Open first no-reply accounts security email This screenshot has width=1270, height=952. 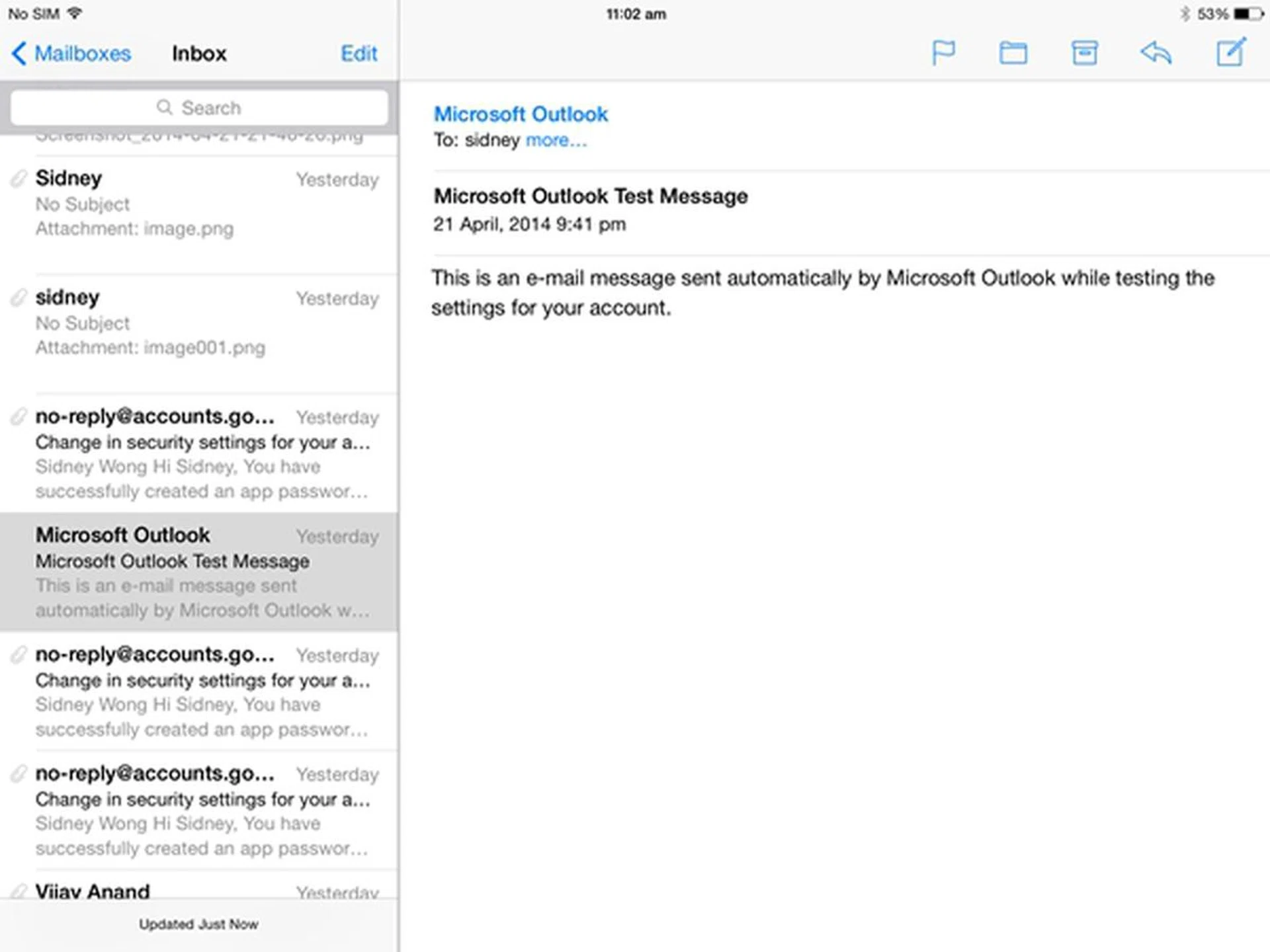[x=198, y=454]
